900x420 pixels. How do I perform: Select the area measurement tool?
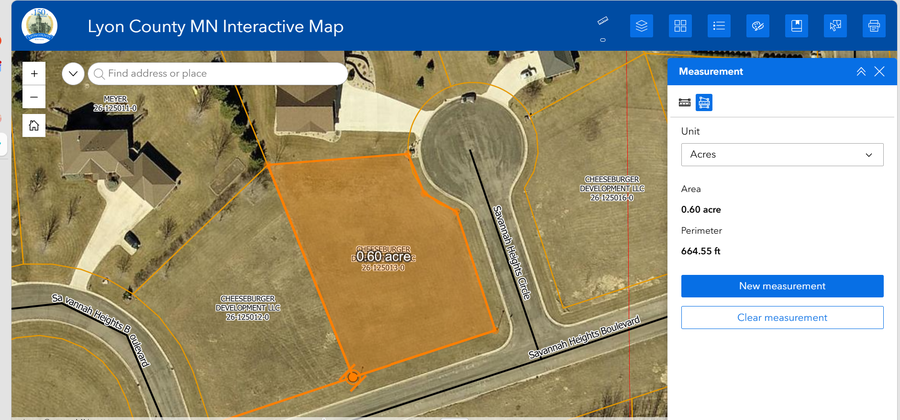(x=704, y=102)
